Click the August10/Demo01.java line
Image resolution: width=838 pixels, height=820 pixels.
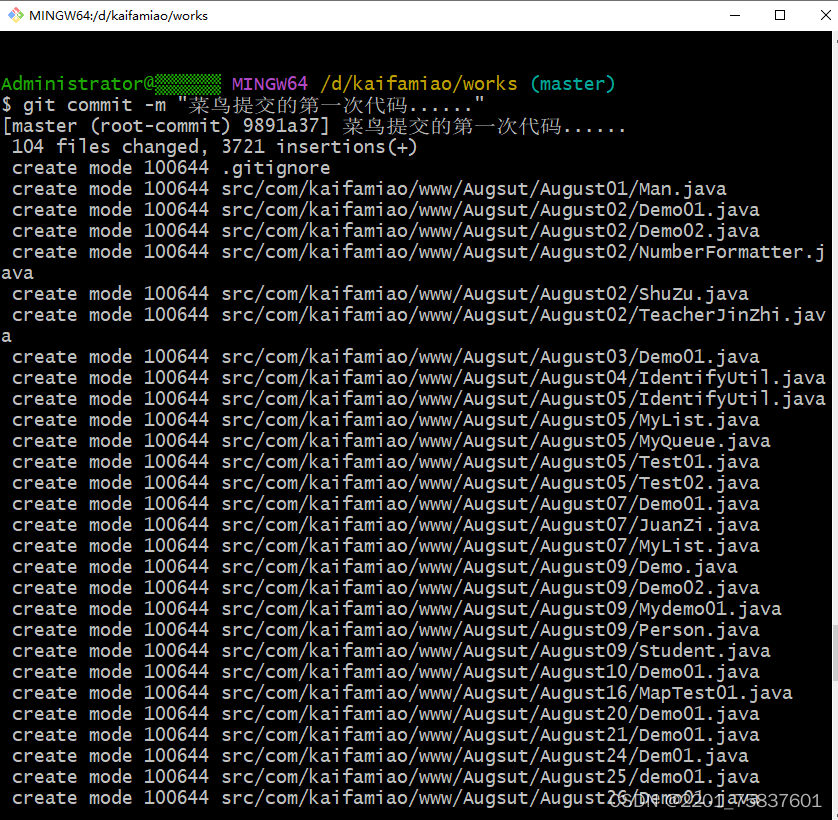(385, 672)
